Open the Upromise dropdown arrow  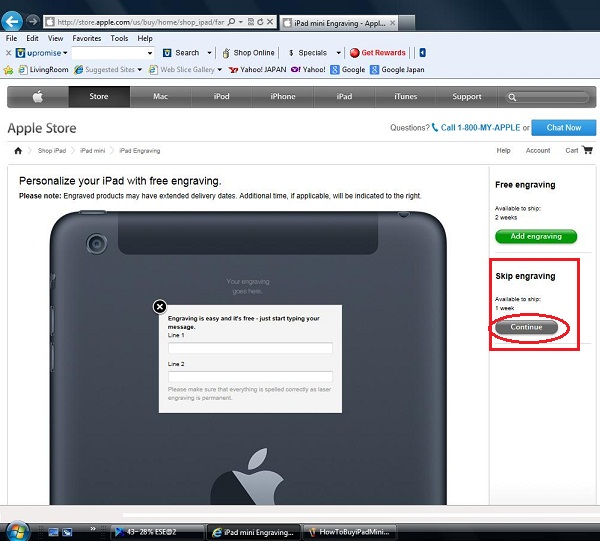(x=65, y=53)
